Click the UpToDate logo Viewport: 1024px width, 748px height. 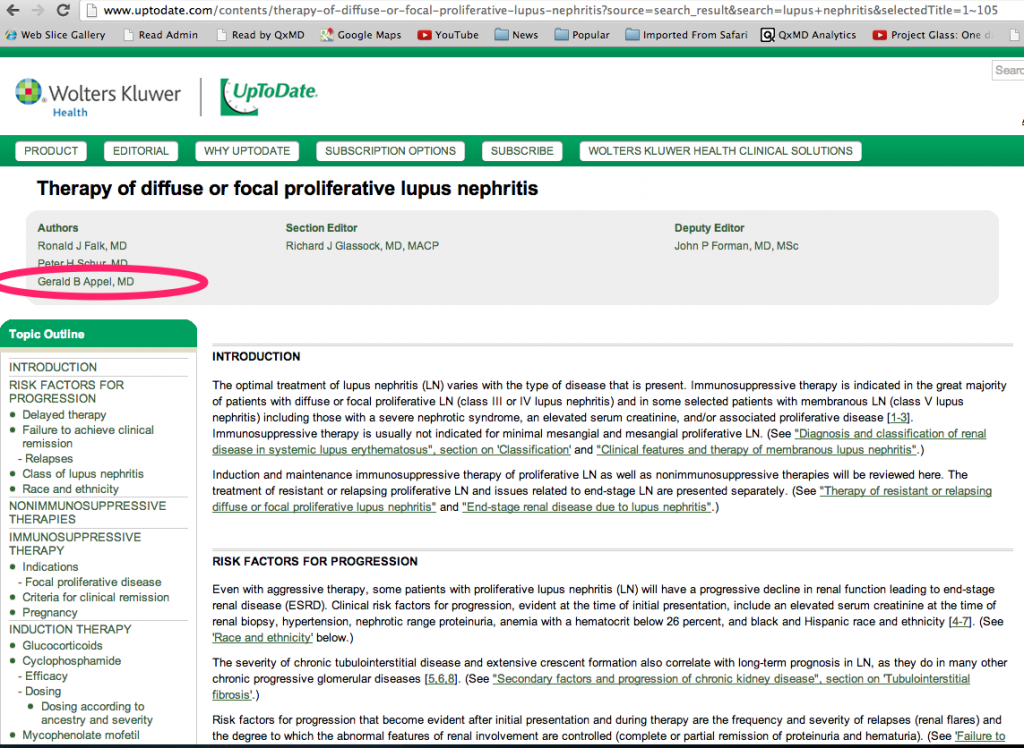pos(269,95)
